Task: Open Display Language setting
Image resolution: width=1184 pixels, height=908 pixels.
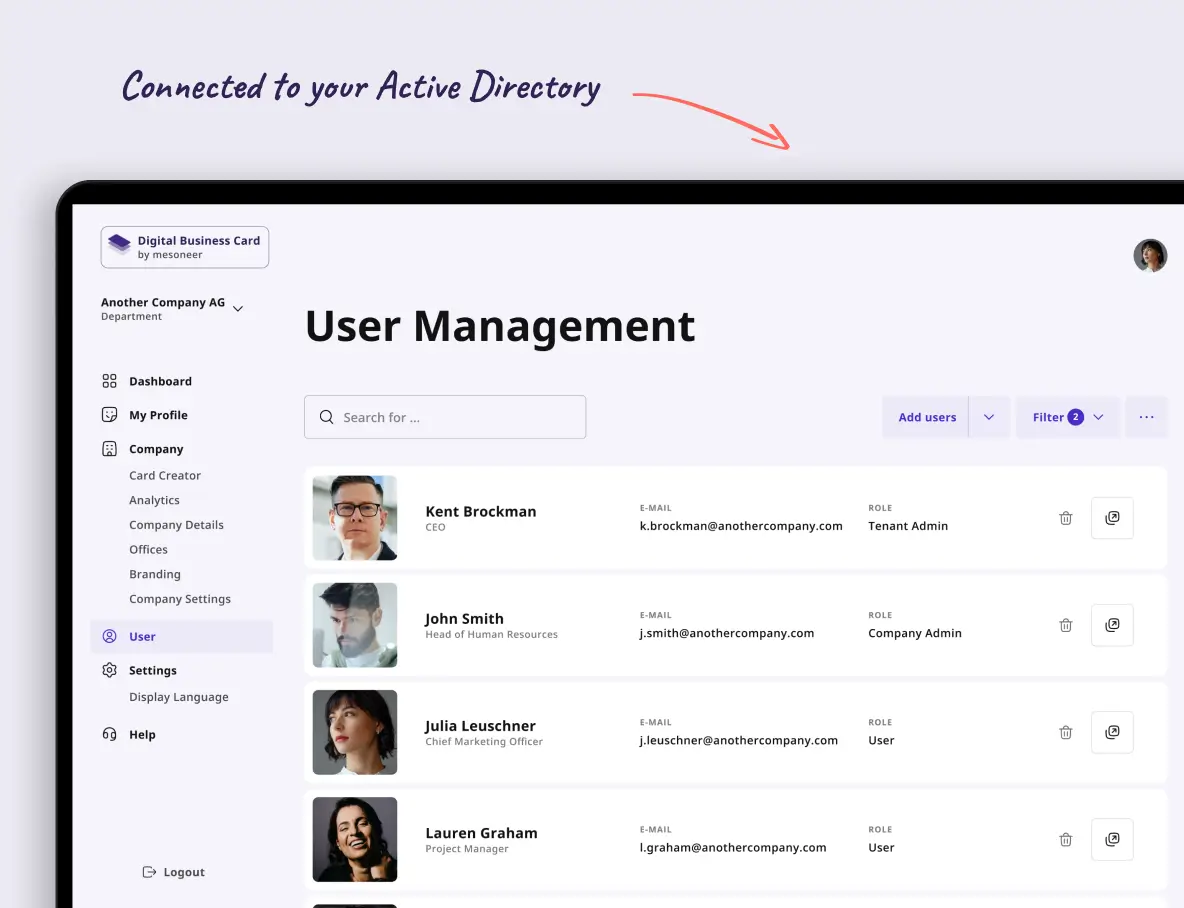Action: 179,697
